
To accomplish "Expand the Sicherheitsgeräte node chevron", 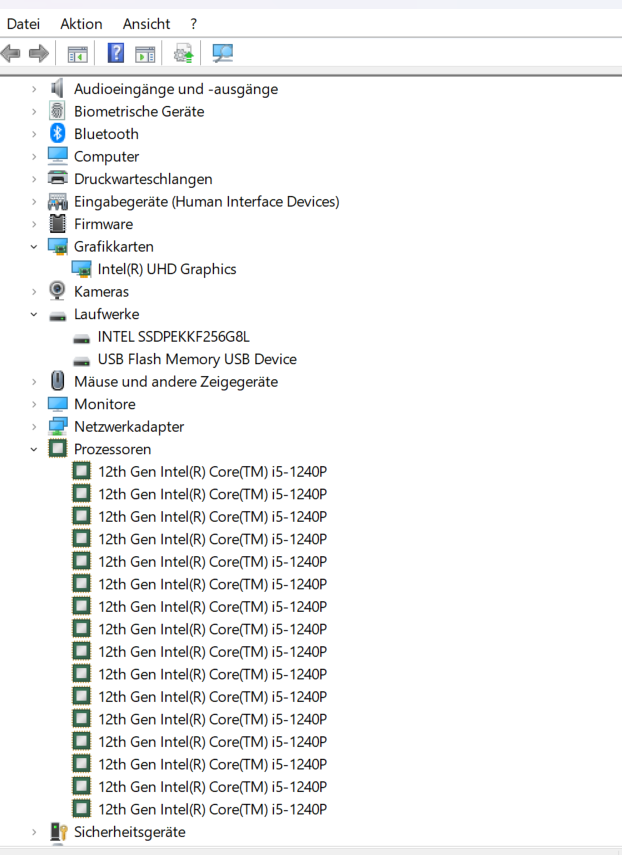I will (x=34, y=832).
